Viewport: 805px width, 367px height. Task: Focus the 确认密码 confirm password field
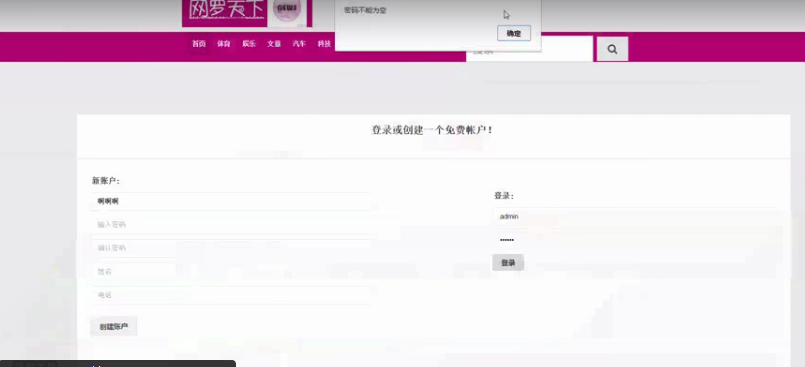click(x=231, y=248)
